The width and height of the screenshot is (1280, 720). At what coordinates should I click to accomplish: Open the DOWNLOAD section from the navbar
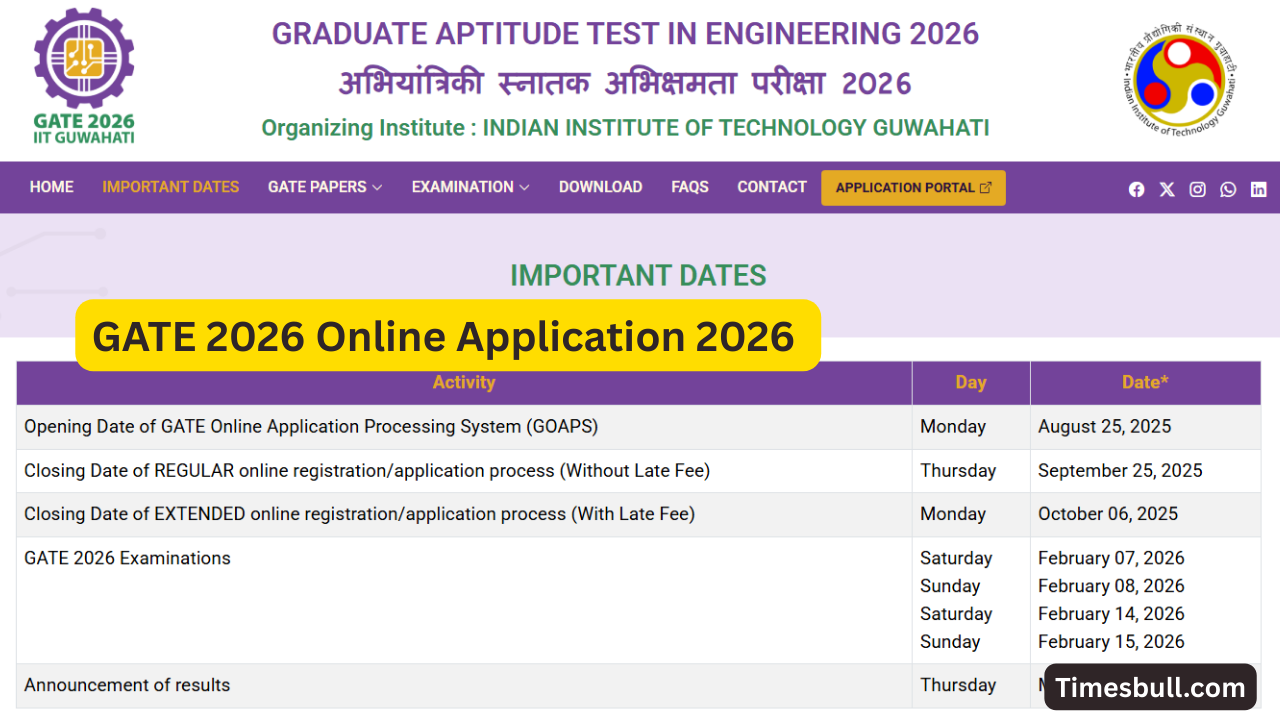[x=600, y=187]
